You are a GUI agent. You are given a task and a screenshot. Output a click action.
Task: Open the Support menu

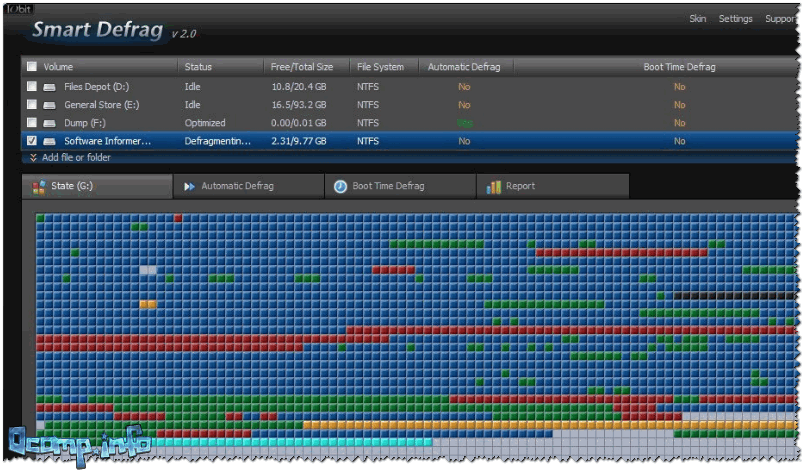(x=780, y=19)
